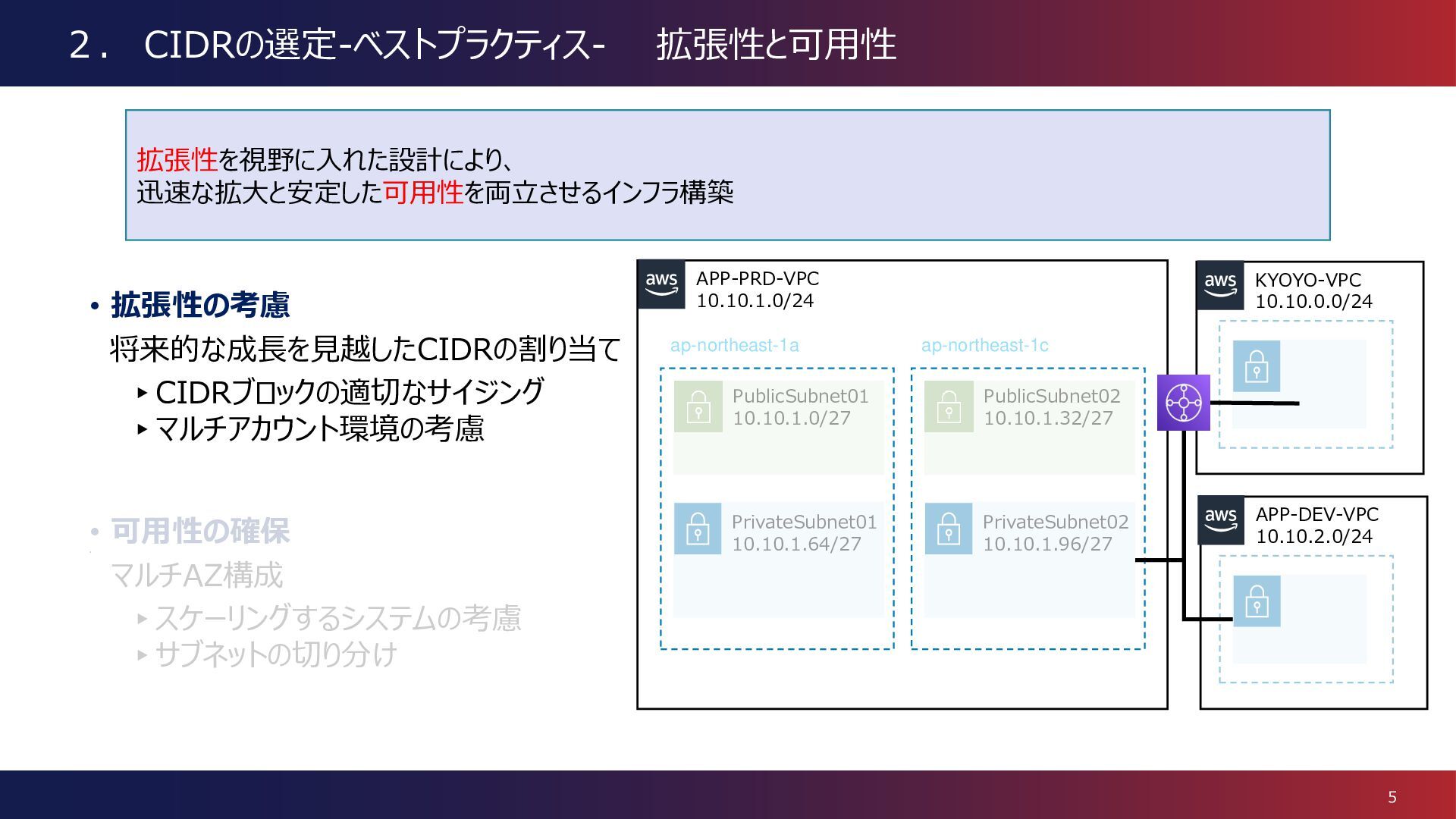
Task: Click the PrivateSubnet02 blue lock icon
Action: point(948,529)
